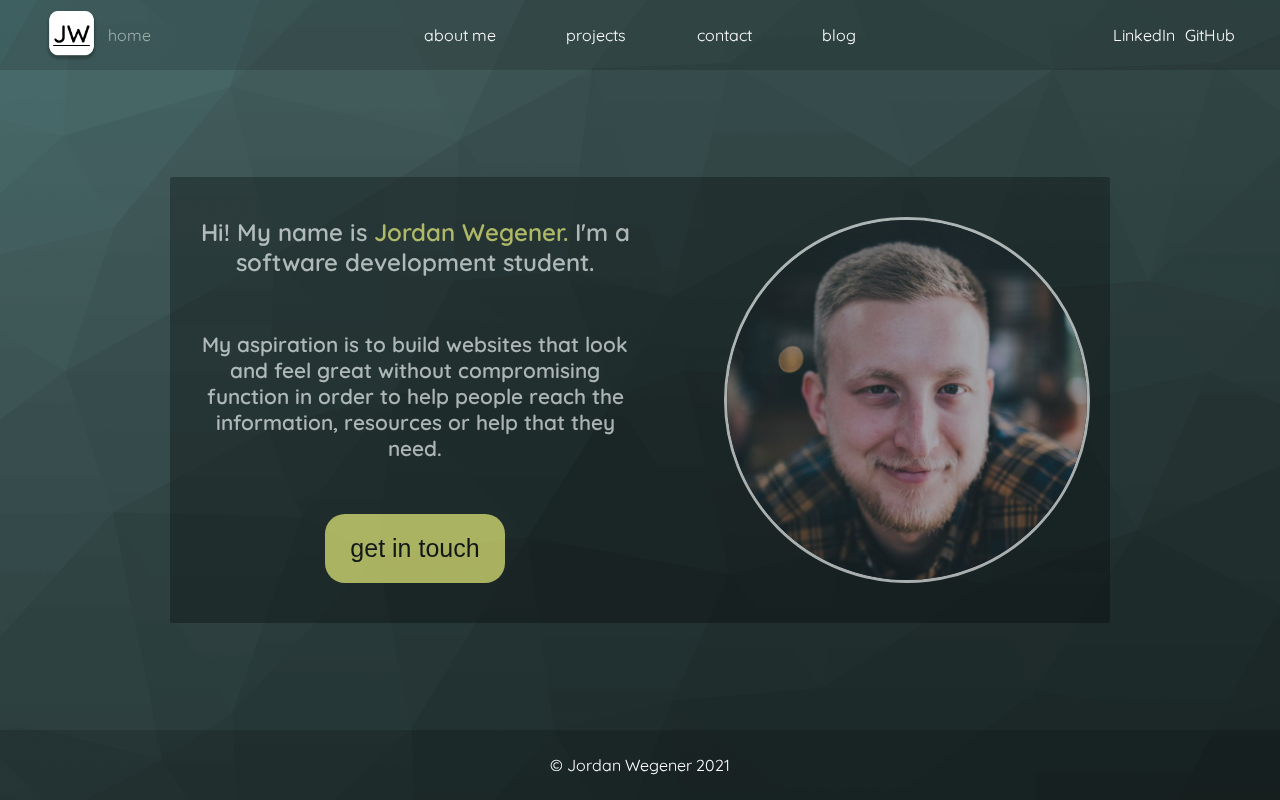
Task: Click the get in touch button
Action: coord(415,548)
